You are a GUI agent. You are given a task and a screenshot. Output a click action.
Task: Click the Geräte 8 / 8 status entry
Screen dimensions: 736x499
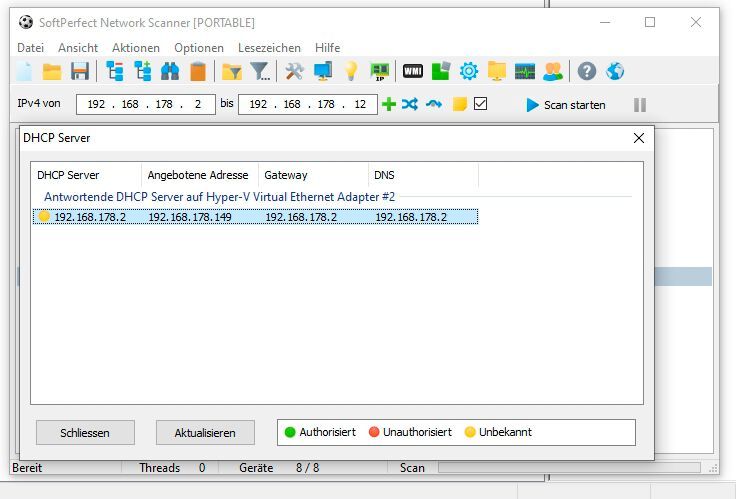(x=279, y=468)
